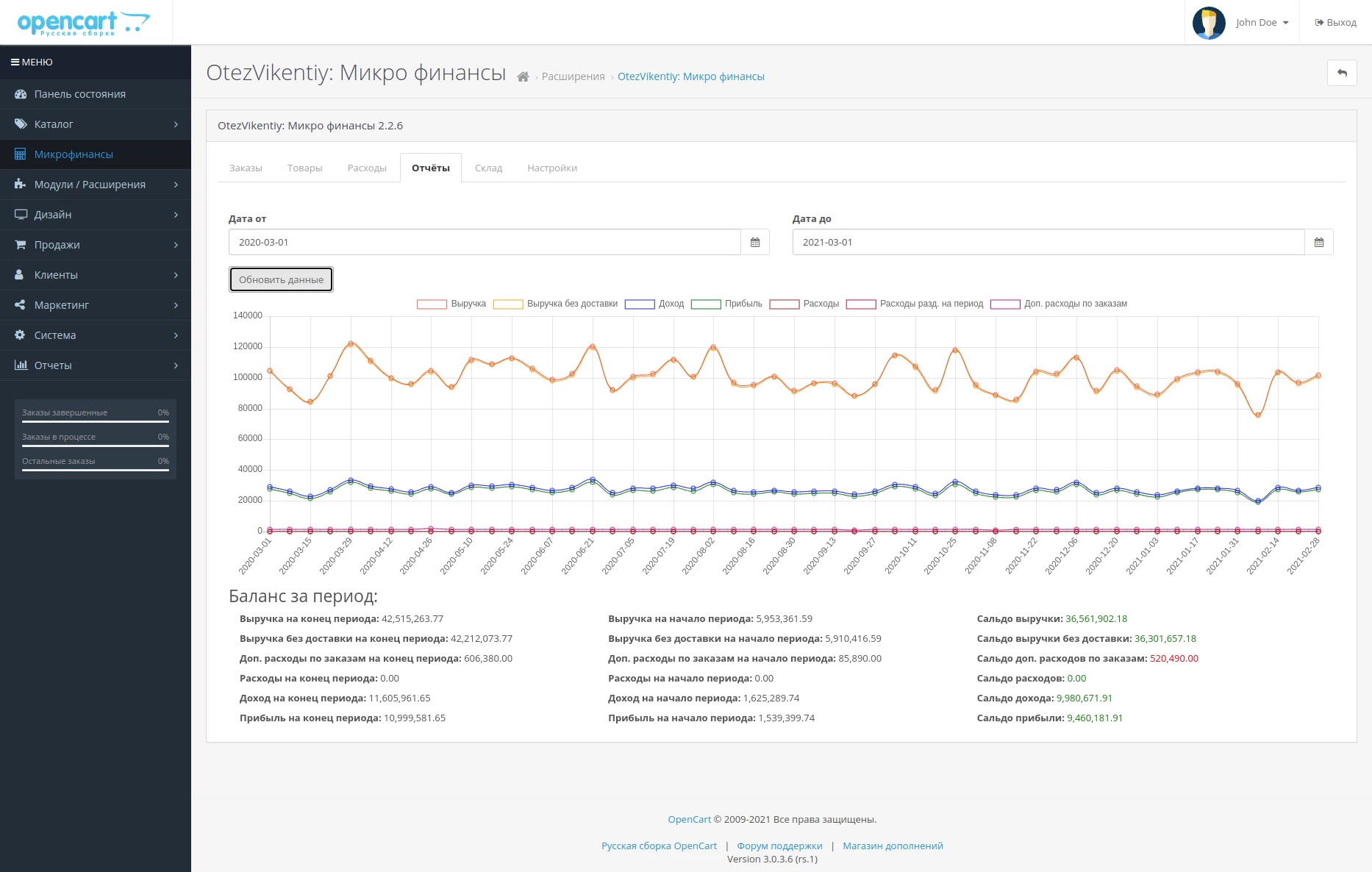Screen dimensions: 1372x872
Task: Click the home breadcrumb icon
Action: (x=523, y=76)
